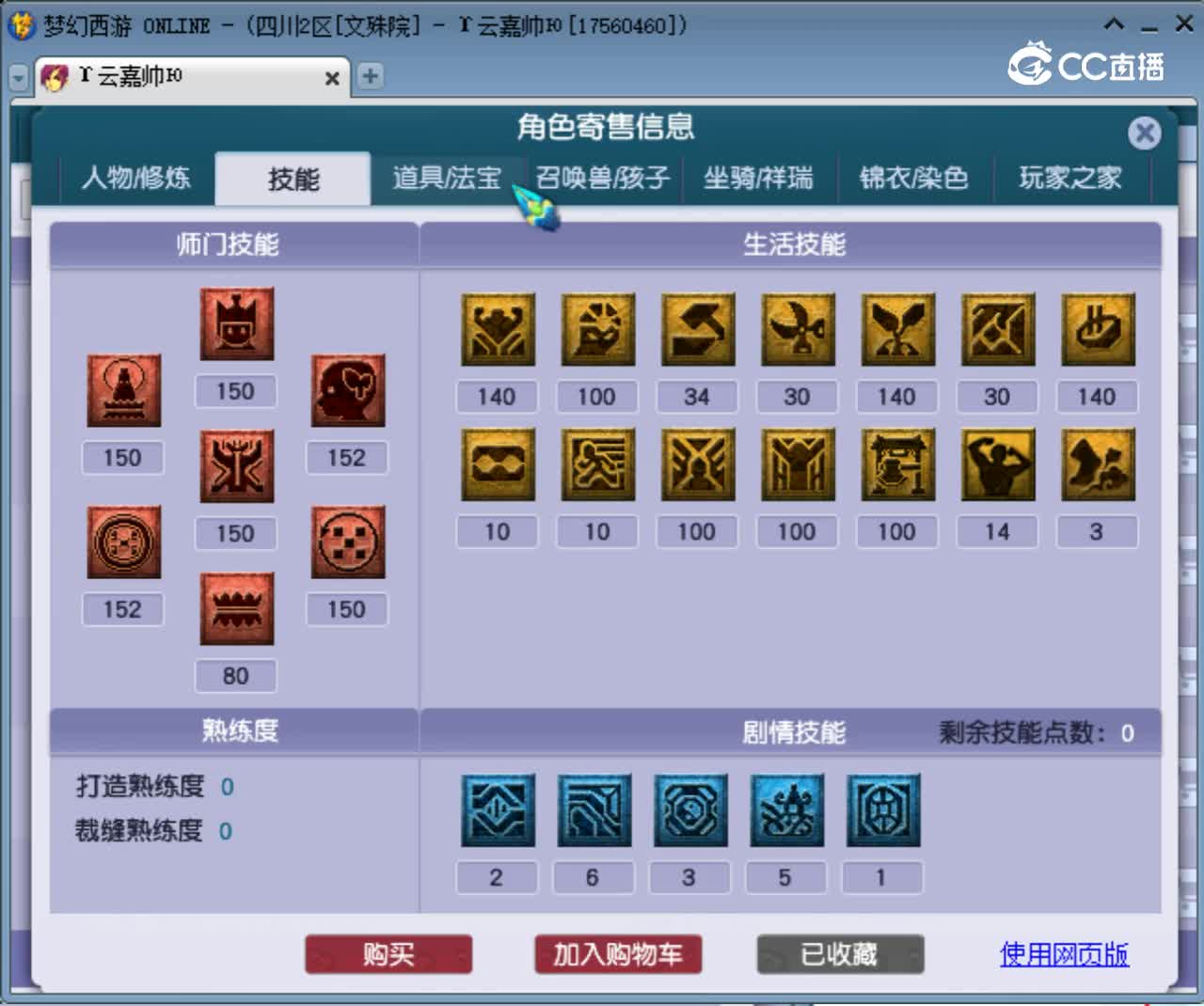Click the level value 14
The width and height of the screenshot is (1204, 1006).
tap(997, 532)
